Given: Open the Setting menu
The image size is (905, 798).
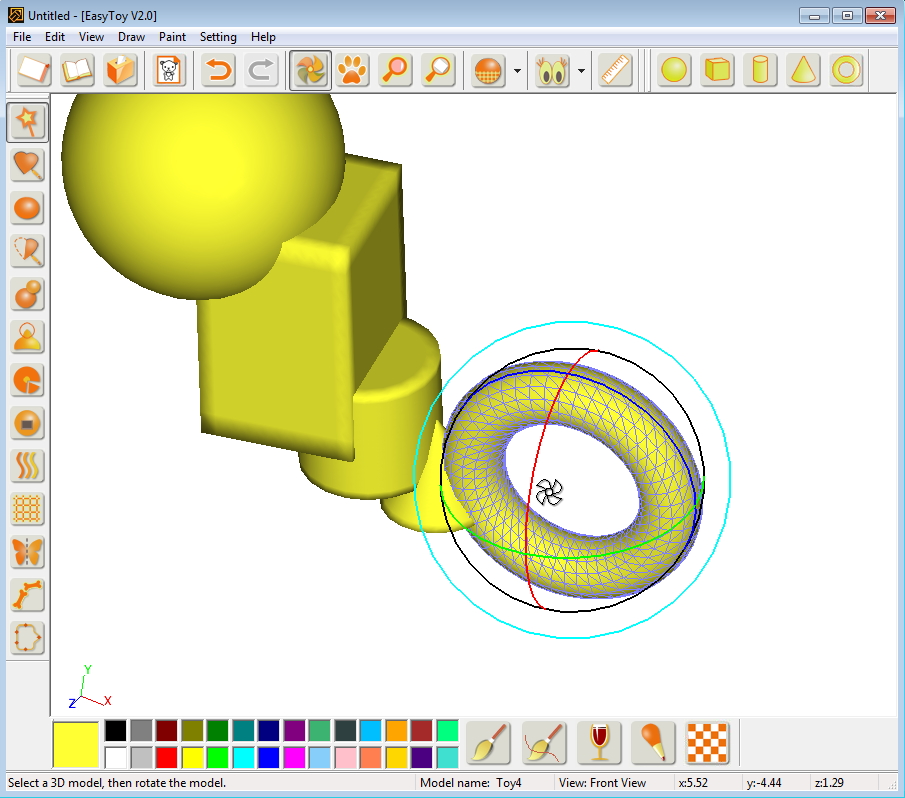Looking at the screenshot, I should [218, 37].
